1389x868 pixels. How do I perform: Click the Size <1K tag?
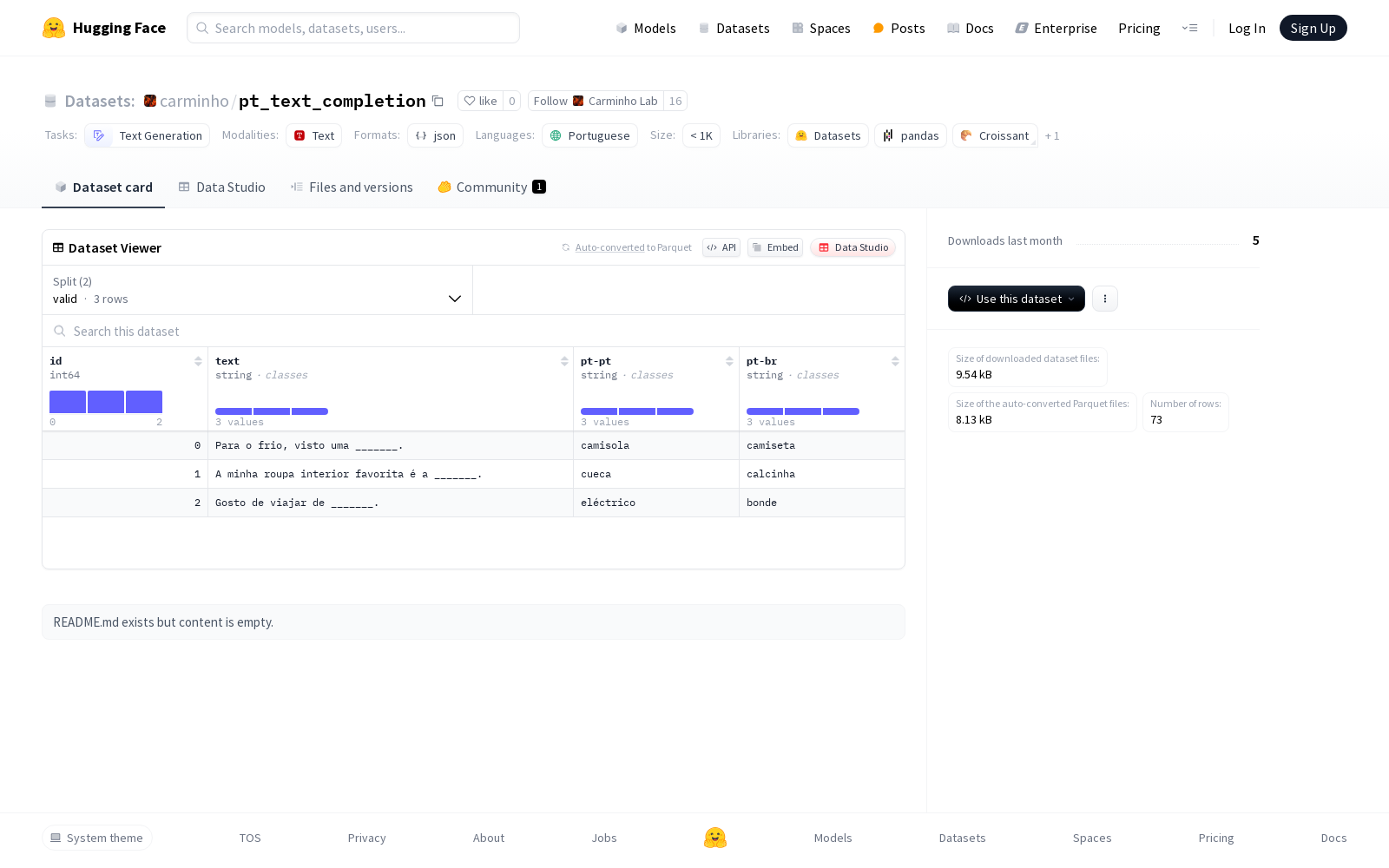701,135
